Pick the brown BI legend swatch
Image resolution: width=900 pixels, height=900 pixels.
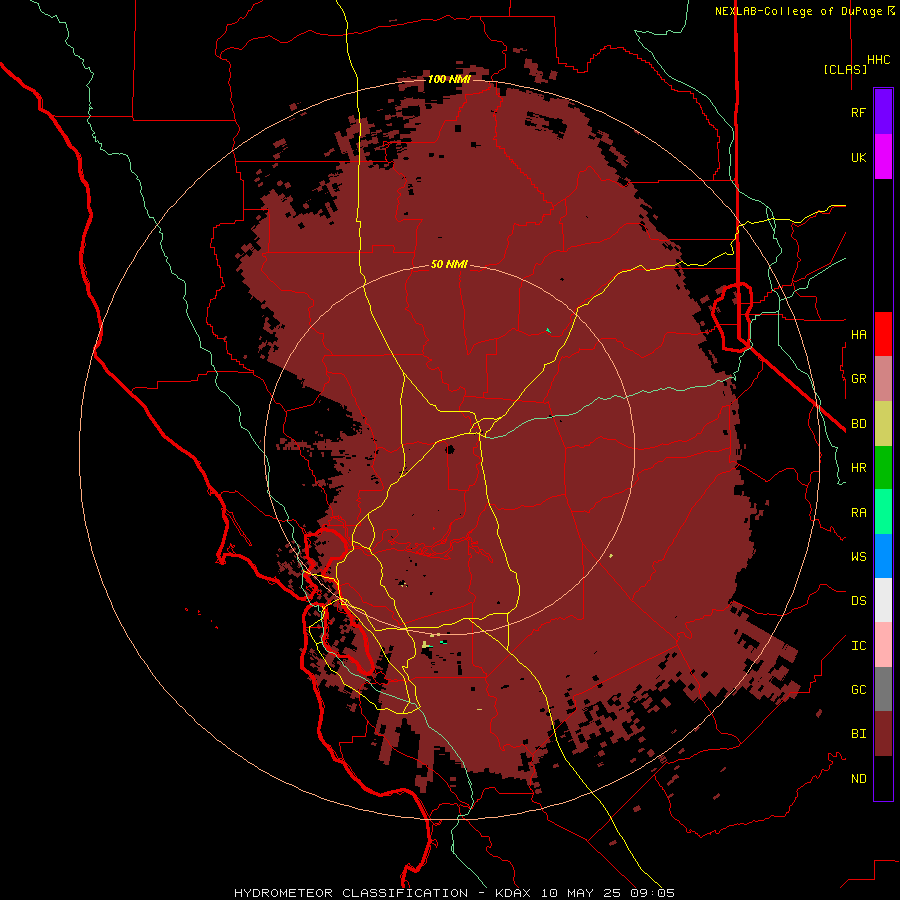tap(883, 734)
